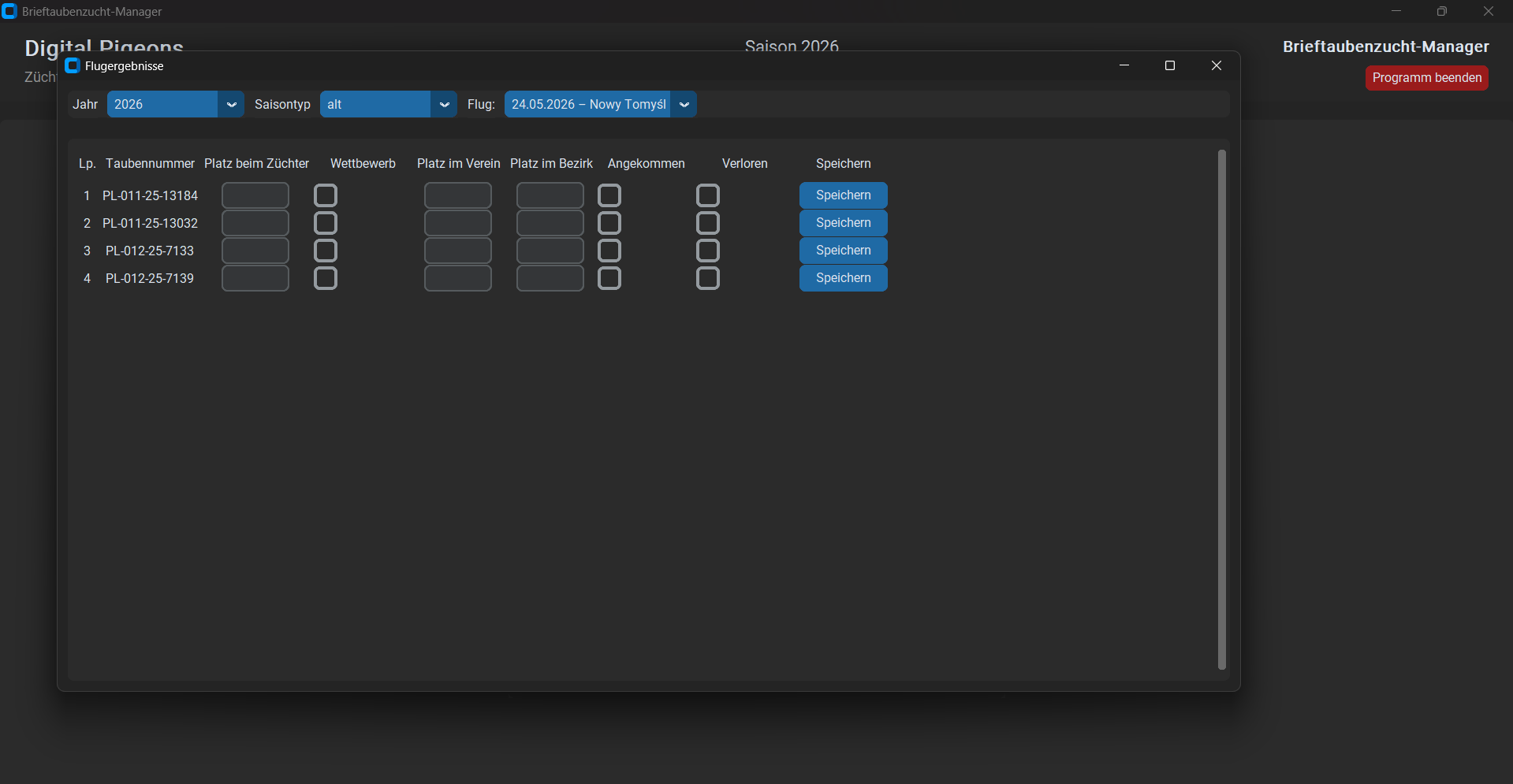Minimize the main Brieftaubenzucht-Manager window
The height and width of the screenshot is (784, 1513).
pos(1396,11)
